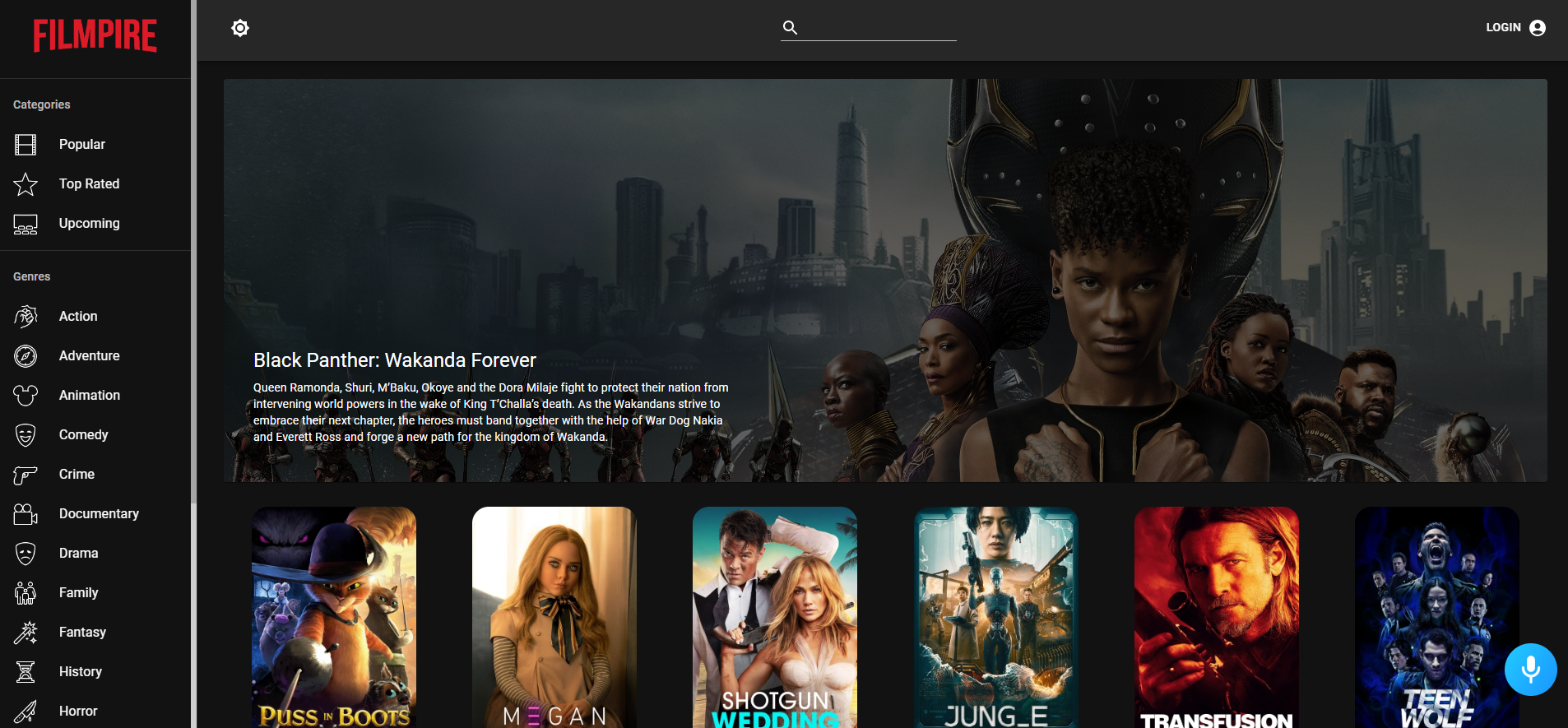Click the Documentary camera icon
The height and width of the screenshot is (728, 1568).
tap(26, 514)
